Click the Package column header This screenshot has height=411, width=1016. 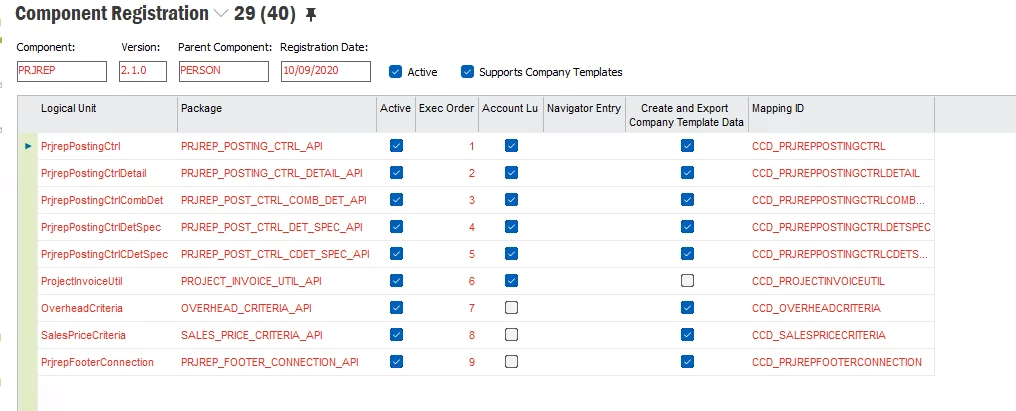click(202, 108)
